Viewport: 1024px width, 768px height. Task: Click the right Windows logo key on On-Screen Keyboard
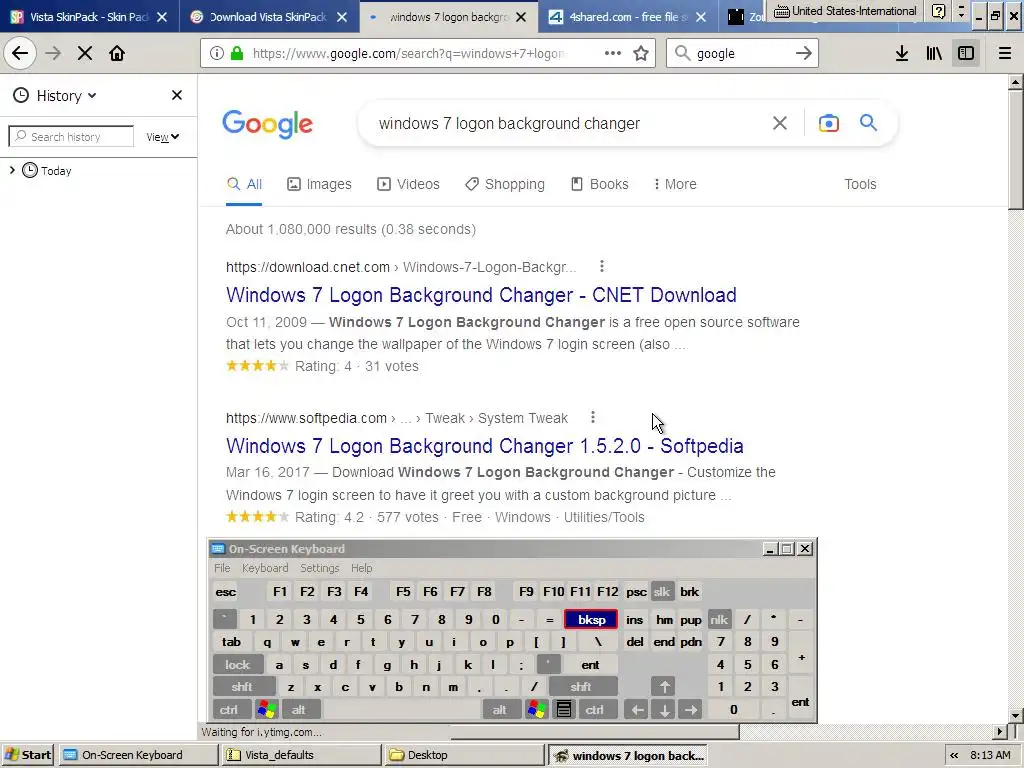tap(536, 709)
